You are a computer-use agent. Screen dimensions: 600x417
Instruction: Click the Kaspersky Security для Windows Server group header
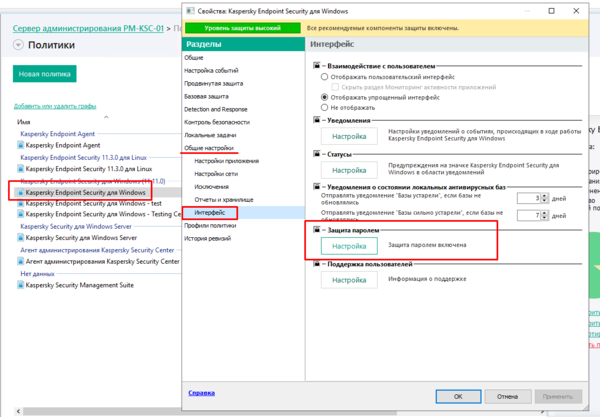pos(76,226)
